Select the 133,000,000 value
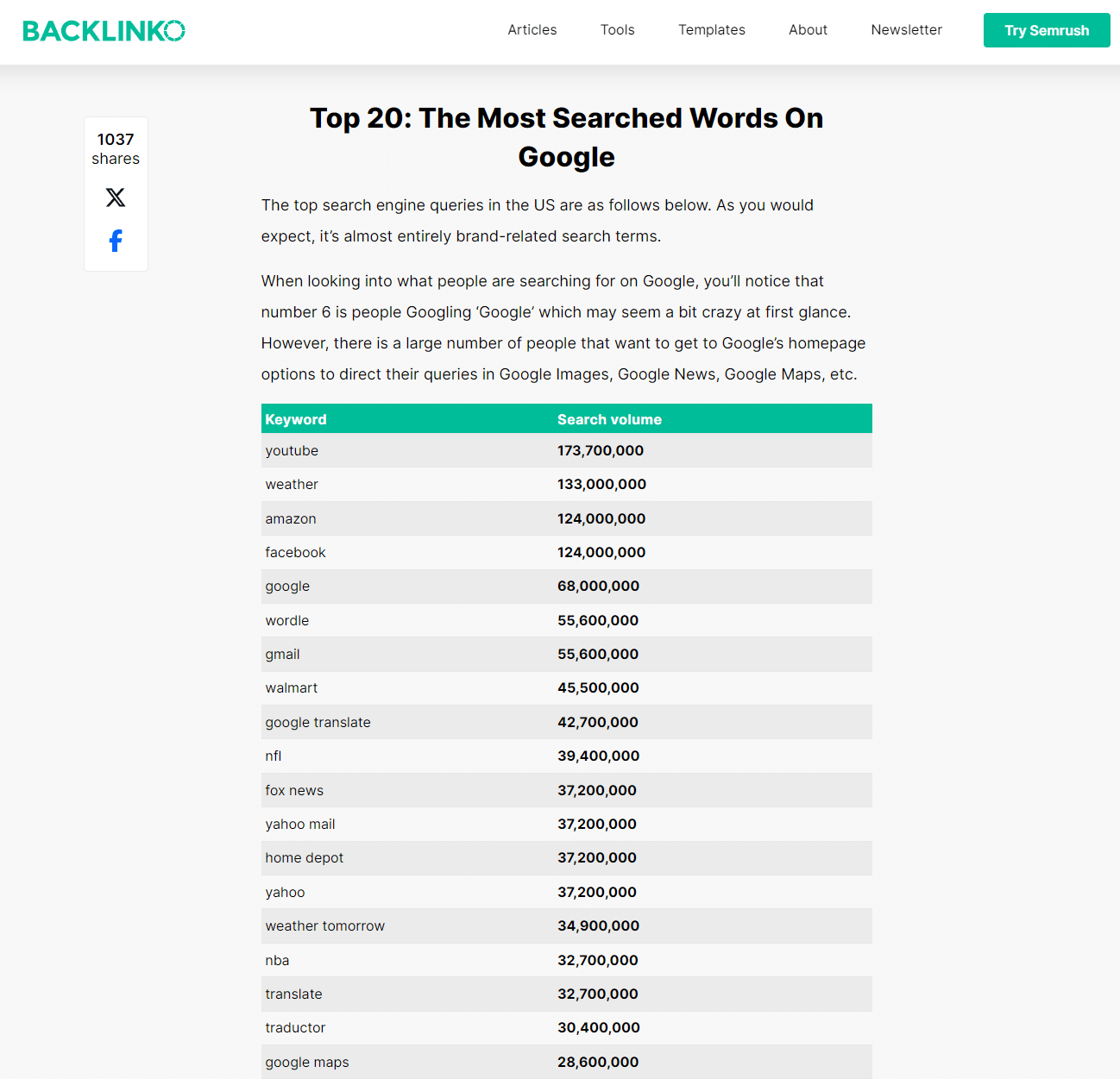This screenshot has width=1120, height=1079. coord(601,484)
